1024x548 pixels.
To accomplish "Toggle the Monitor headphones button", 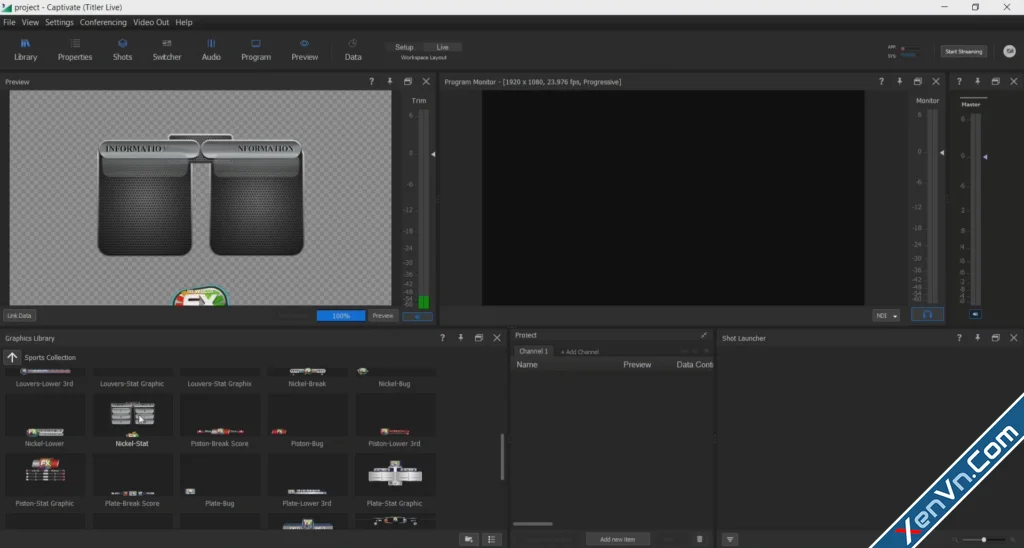I will pyautogui.click(x=927, y=314).
